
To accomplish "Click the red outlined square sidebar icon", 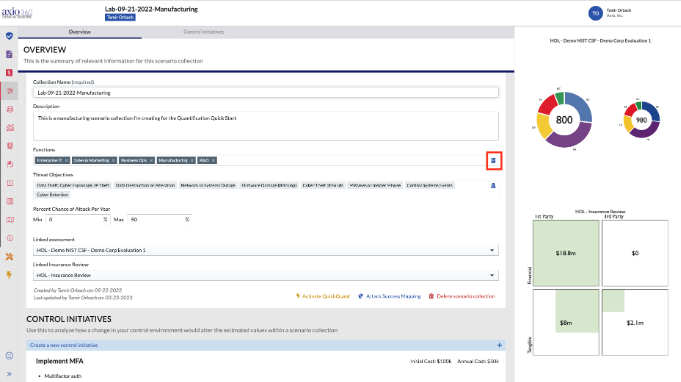I will point(10,183).
